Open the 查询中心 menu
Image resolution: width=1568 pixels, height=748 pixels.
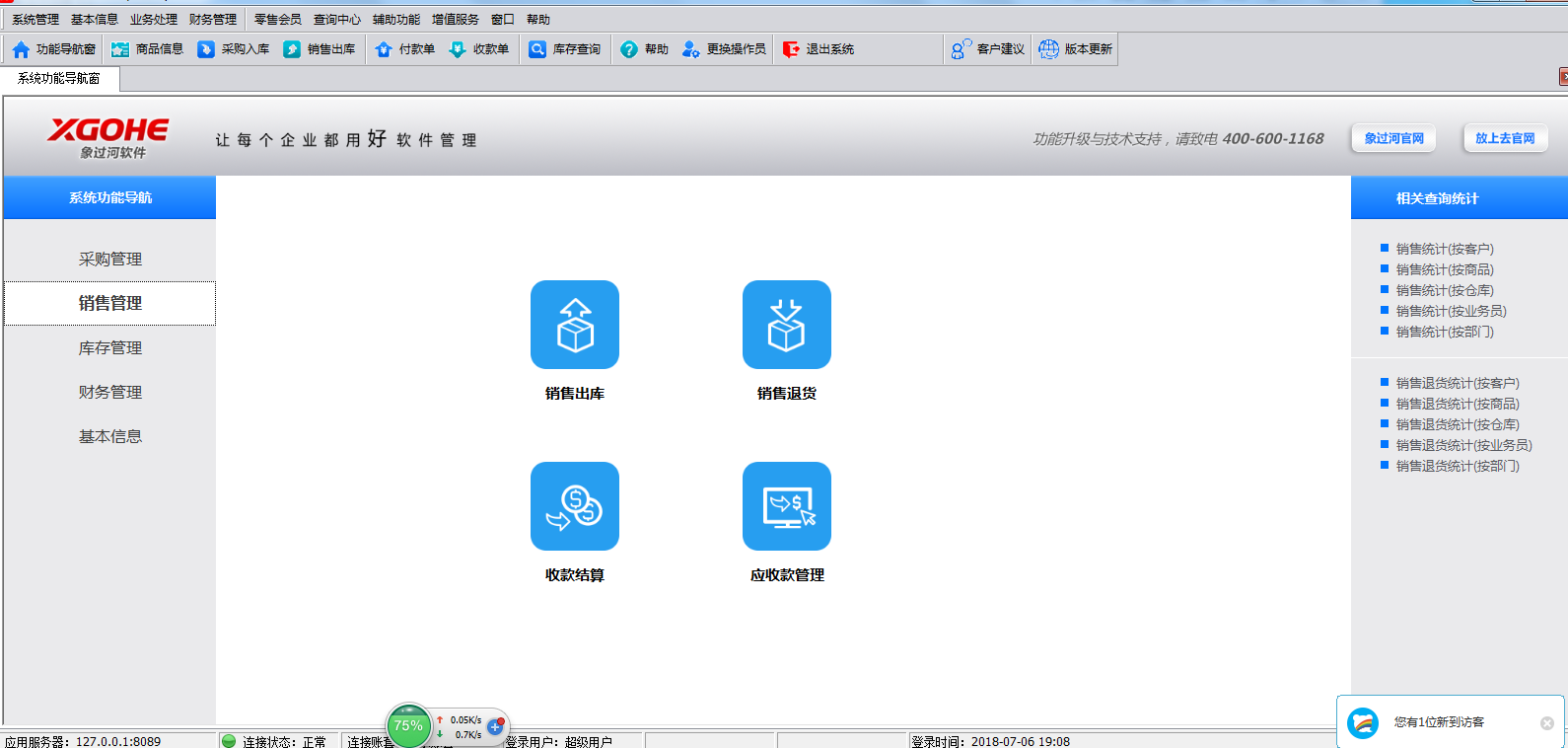[x=336, y=20]
